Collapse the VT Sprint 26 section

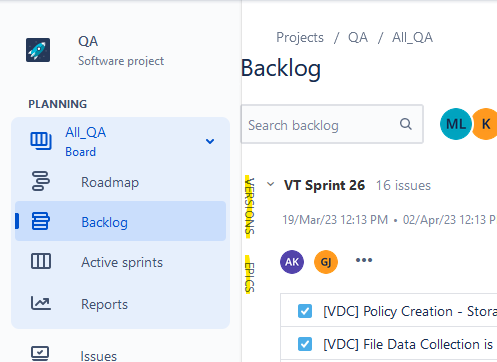(271, 184)
